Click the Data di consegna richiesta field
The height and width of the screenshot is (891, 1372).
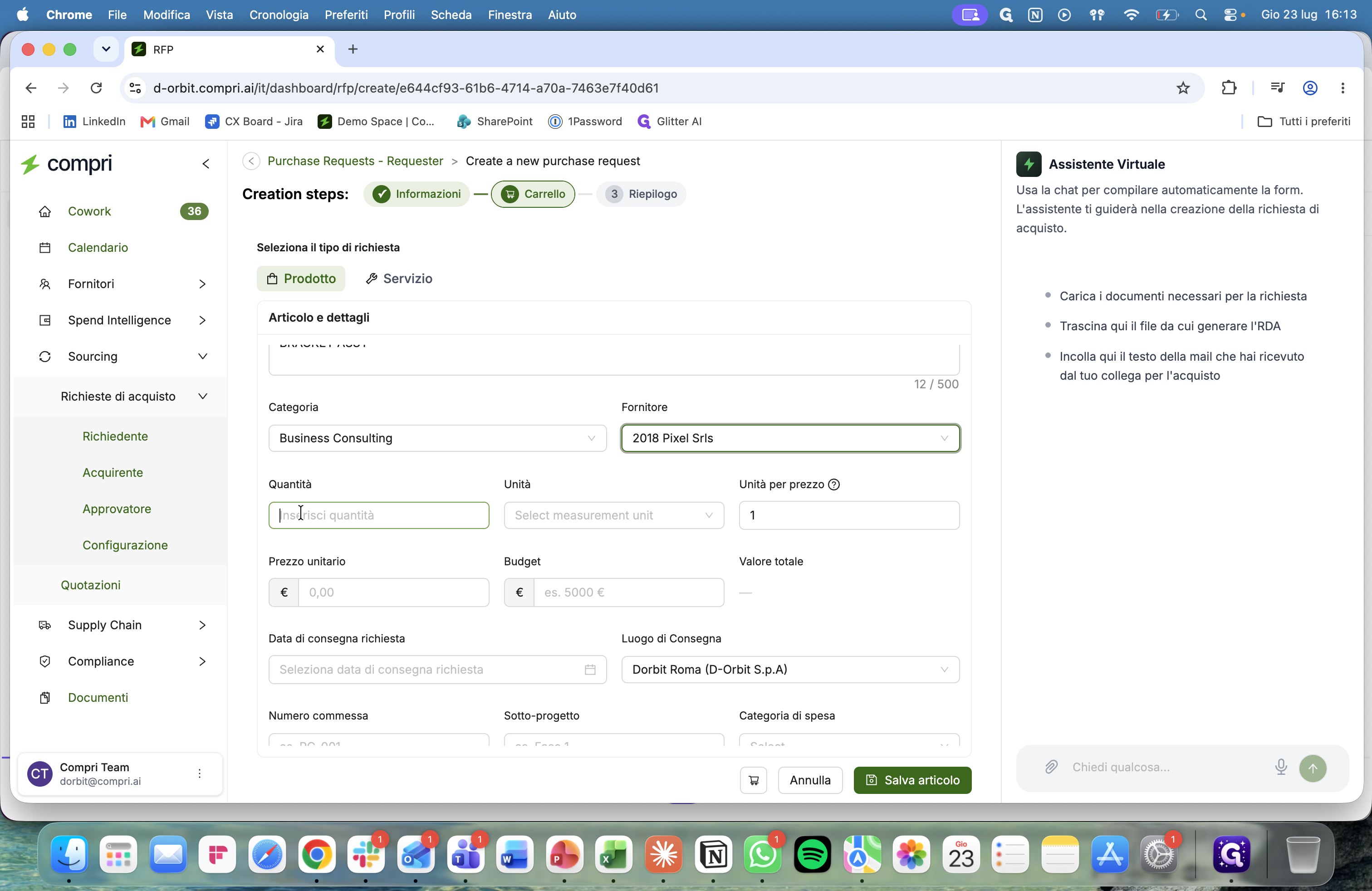point(437,670)
